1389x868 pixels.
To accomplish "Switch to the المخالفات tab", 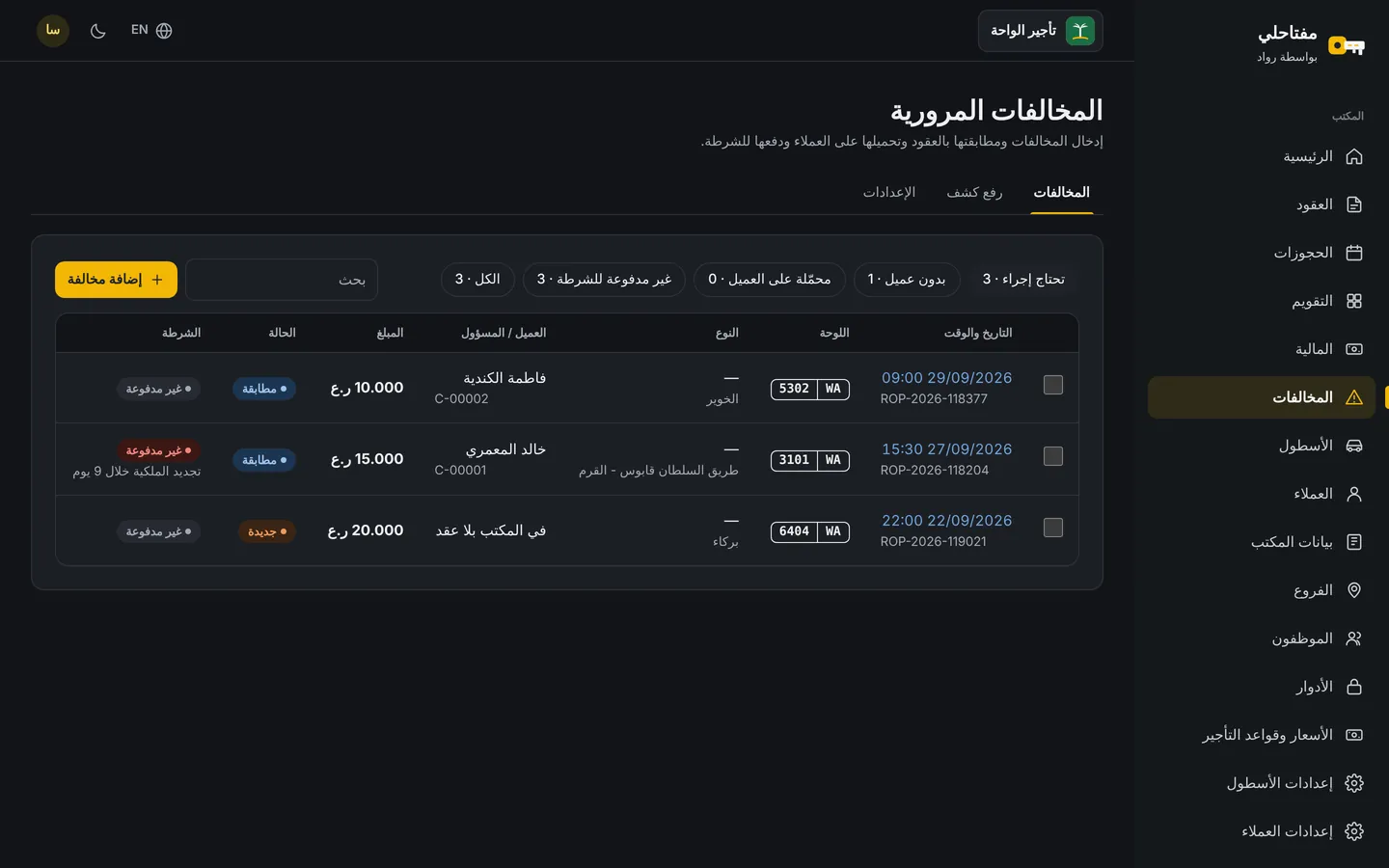I will point(1061,193).
